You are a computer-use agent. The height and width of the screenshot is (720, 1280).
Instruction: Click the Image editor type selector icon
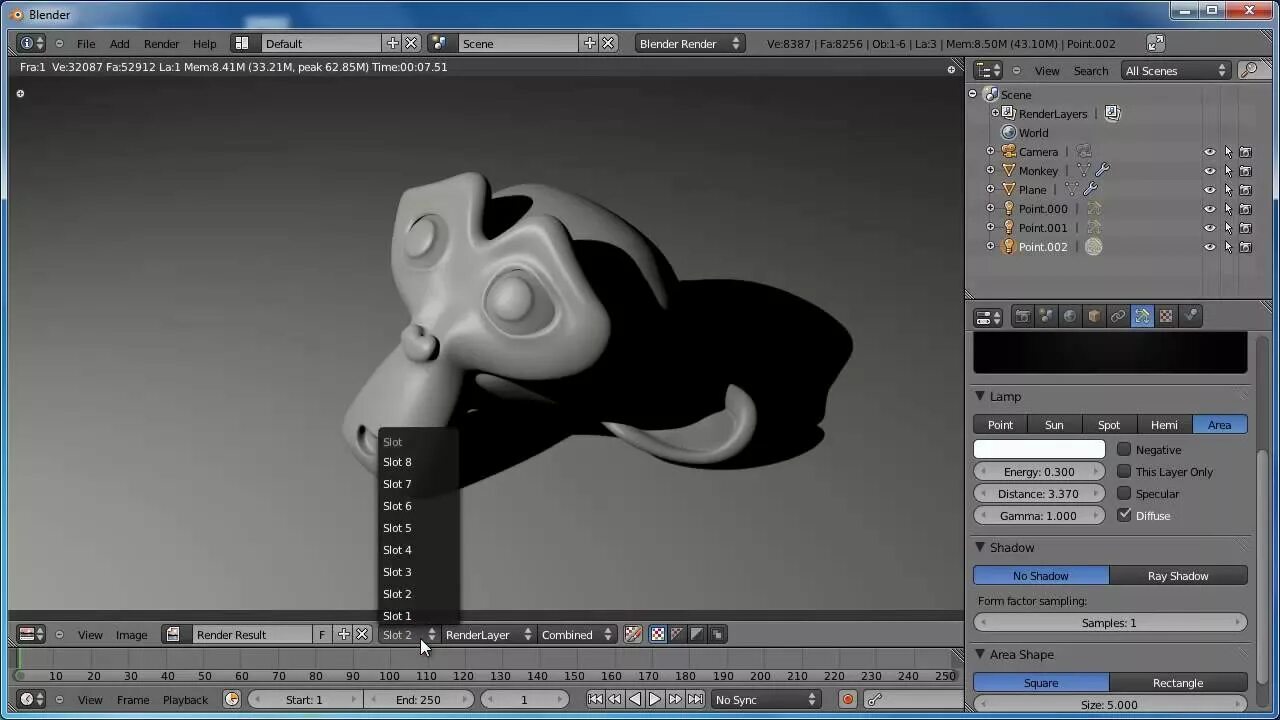(x=32, y=634)
